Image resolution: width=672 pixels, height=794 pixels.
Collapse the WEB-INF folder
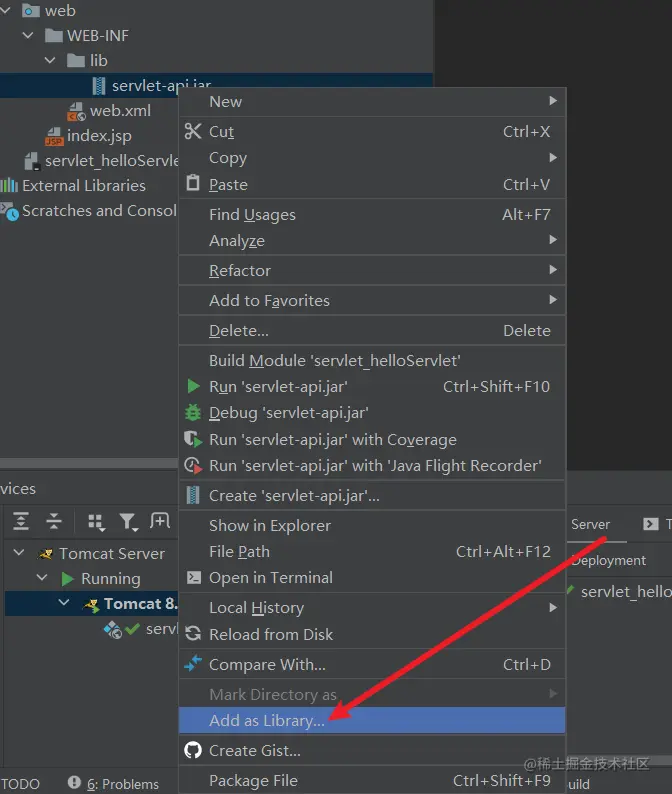pyautogui.click(x=28, y=35)
